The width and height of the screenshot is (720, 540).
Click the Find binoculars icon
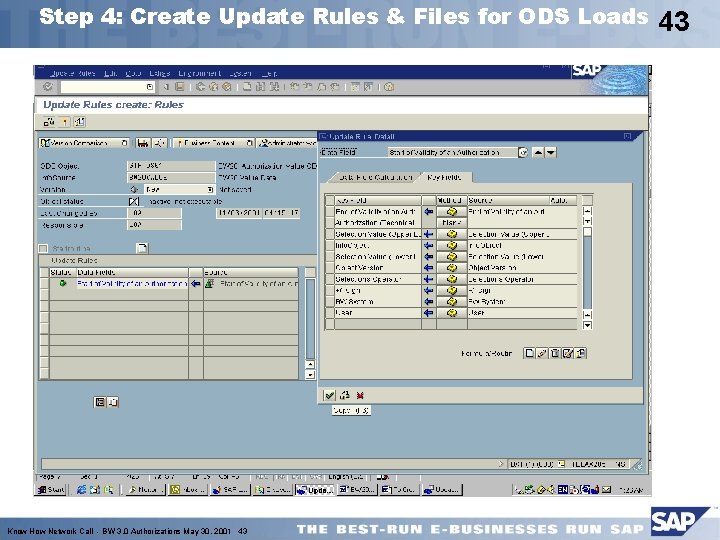[x=261, y=87]
